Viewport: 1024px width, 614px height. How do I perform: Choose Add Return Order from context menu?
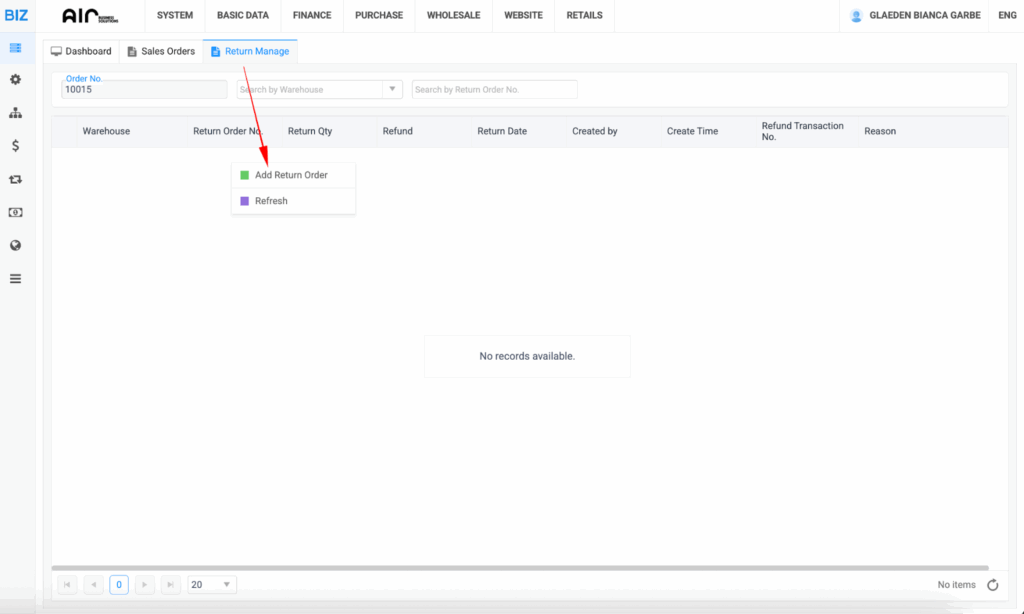coord(291,175)
